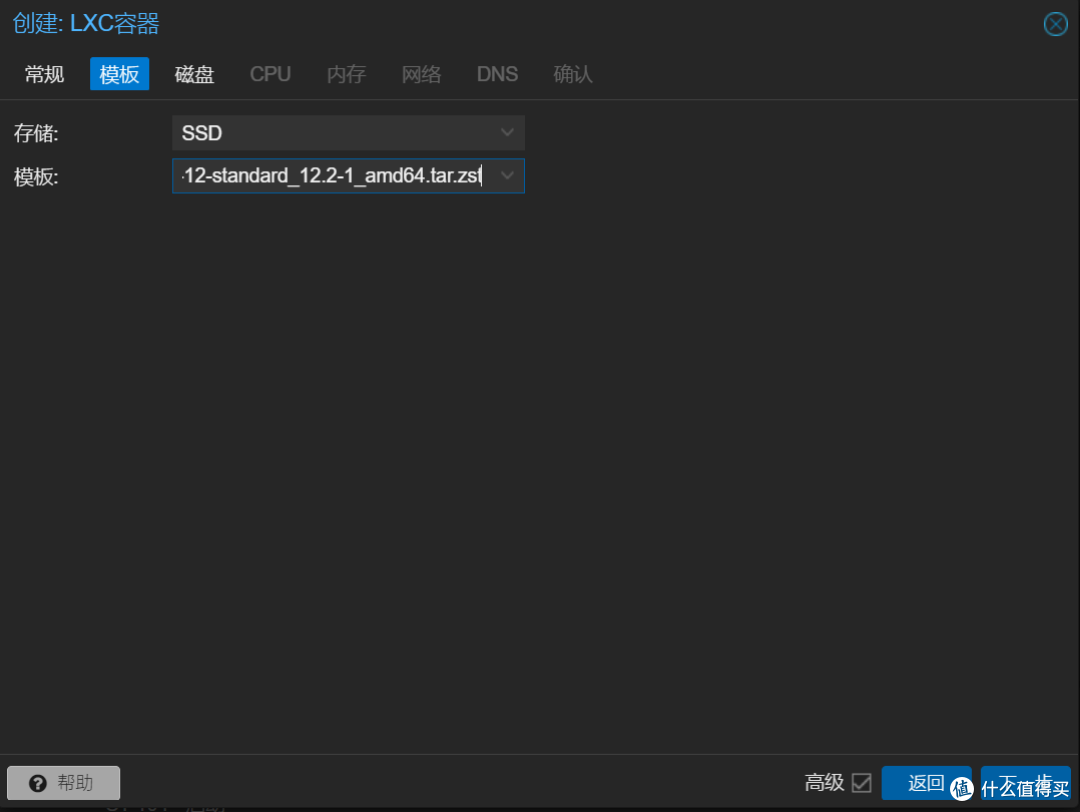Screen dimensions: 1080x812
Task: Close the dialog with the circular X icon
Action: (1056, 24)
